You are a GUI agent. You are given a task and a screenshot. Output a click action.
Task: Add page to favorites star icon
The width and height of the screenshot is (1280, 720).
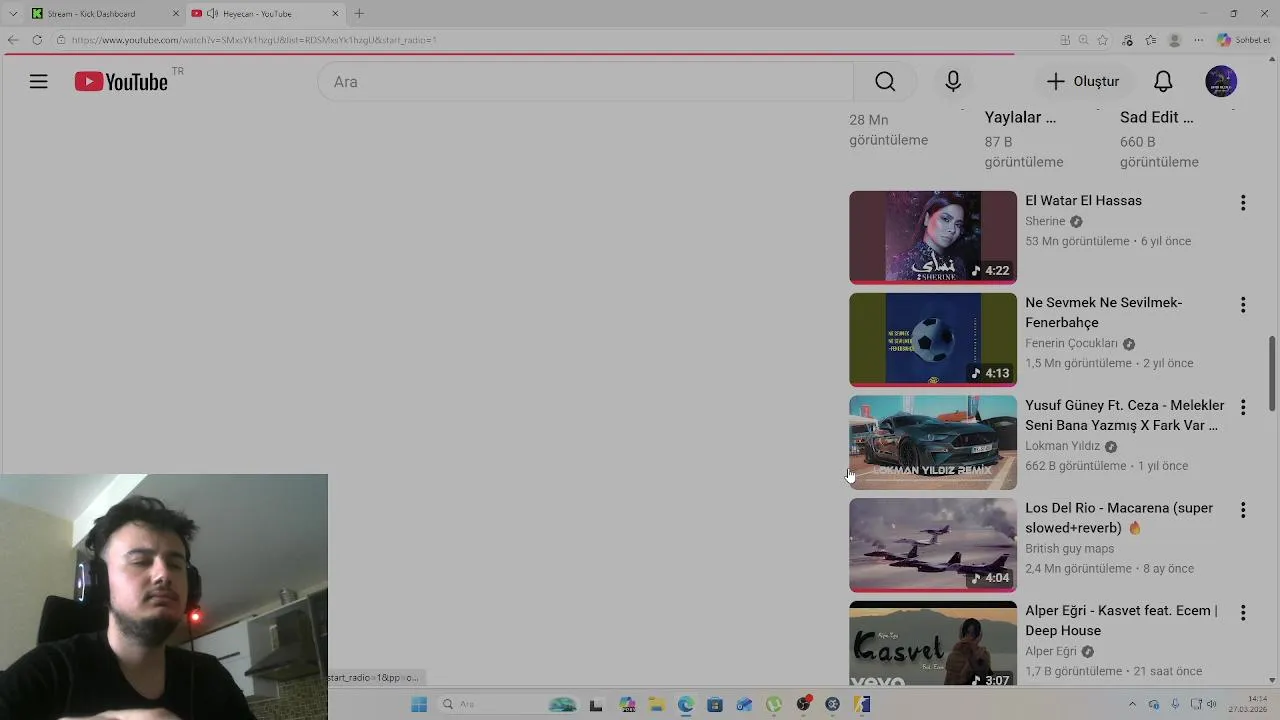(1102, 40)
